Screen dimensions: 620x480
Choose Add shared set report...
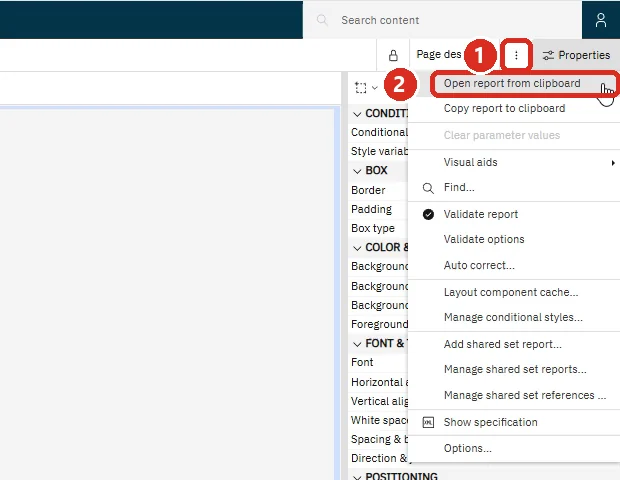[514, 344]
